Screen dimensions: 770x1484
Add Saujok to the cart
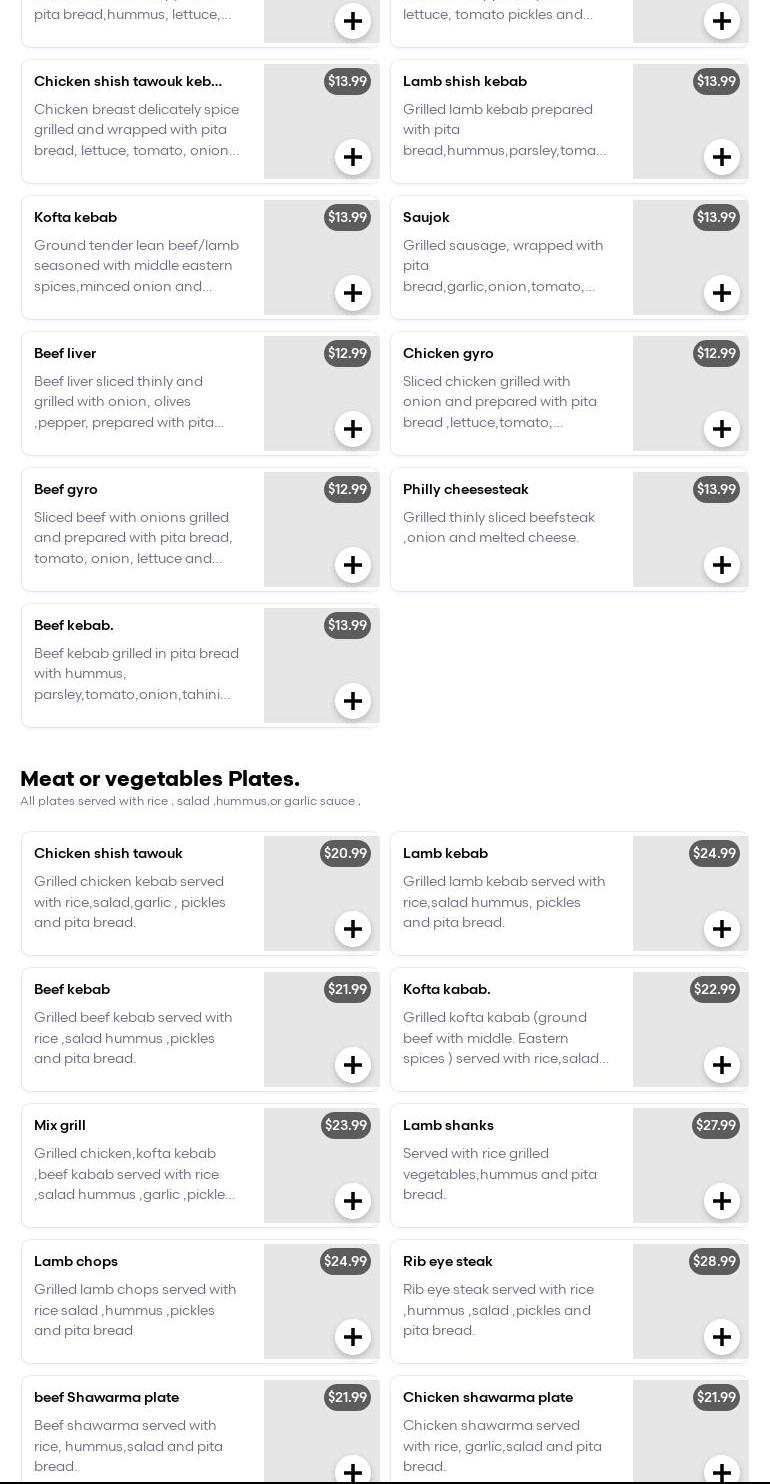[x=722, y=293]
